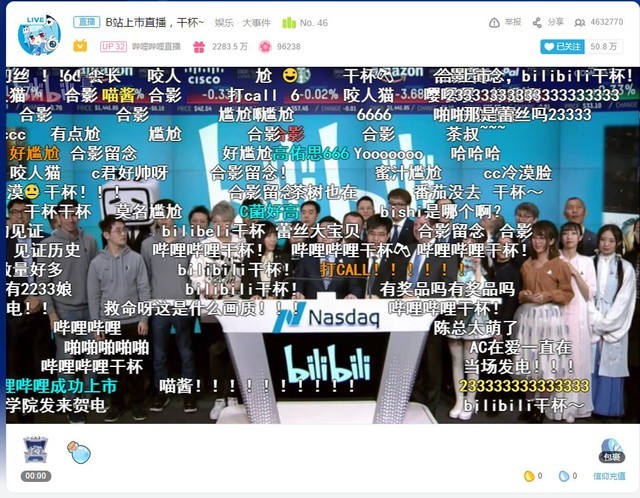The width and height of the screenshot is (640, 498).
Task: Click the 举报 report warning icon
Action: pos(494,23)
